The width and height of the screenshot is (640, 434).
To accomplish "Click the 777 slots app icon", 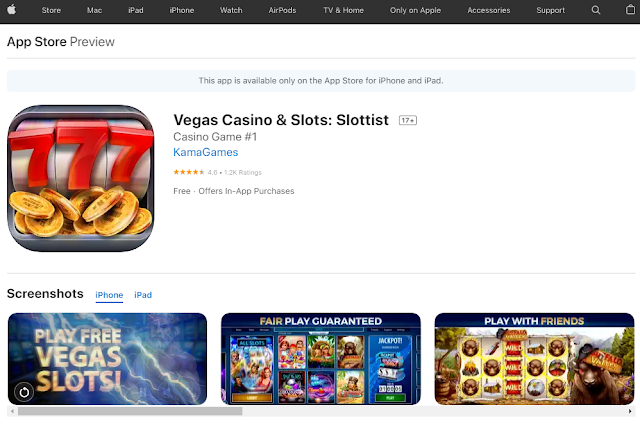I will point(81,178).
